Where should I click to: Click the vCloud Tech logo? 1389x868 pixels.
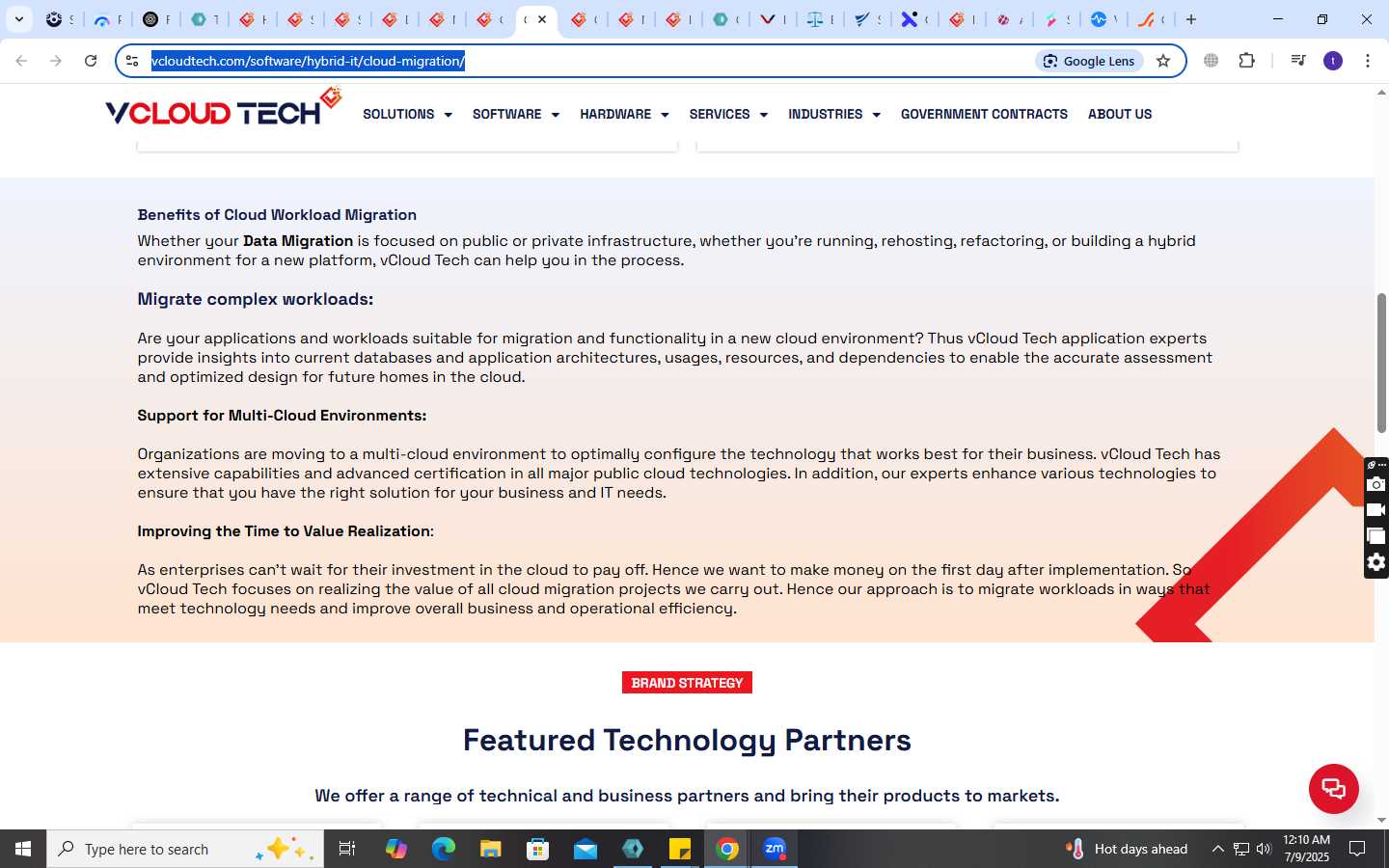pos(223,108)
